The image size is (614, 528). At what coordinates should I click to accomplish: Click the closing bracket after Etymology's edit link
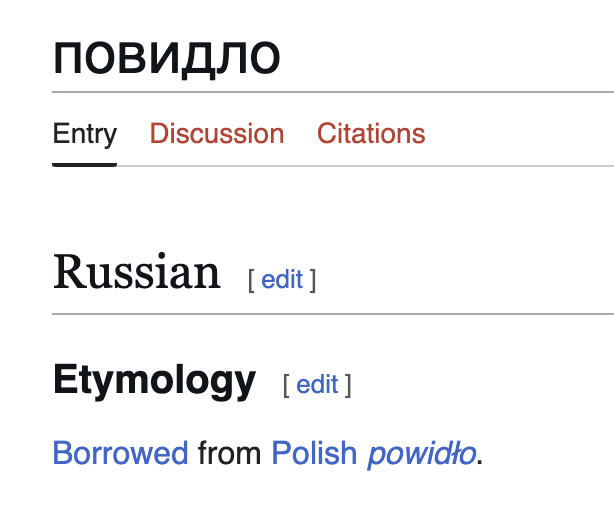[348, 384]
